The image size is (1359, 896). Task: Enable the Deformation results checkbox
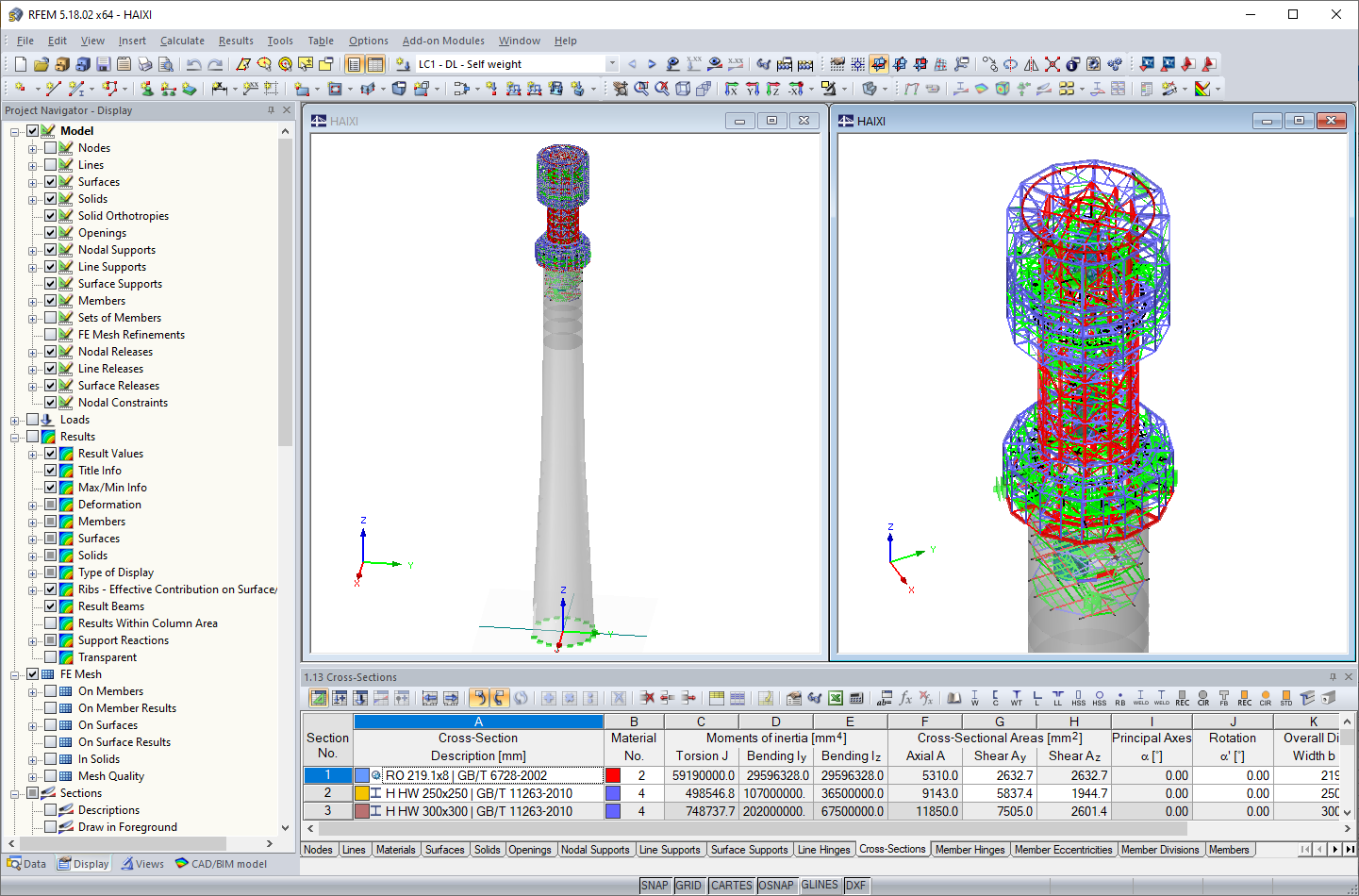tap(51, 504)
